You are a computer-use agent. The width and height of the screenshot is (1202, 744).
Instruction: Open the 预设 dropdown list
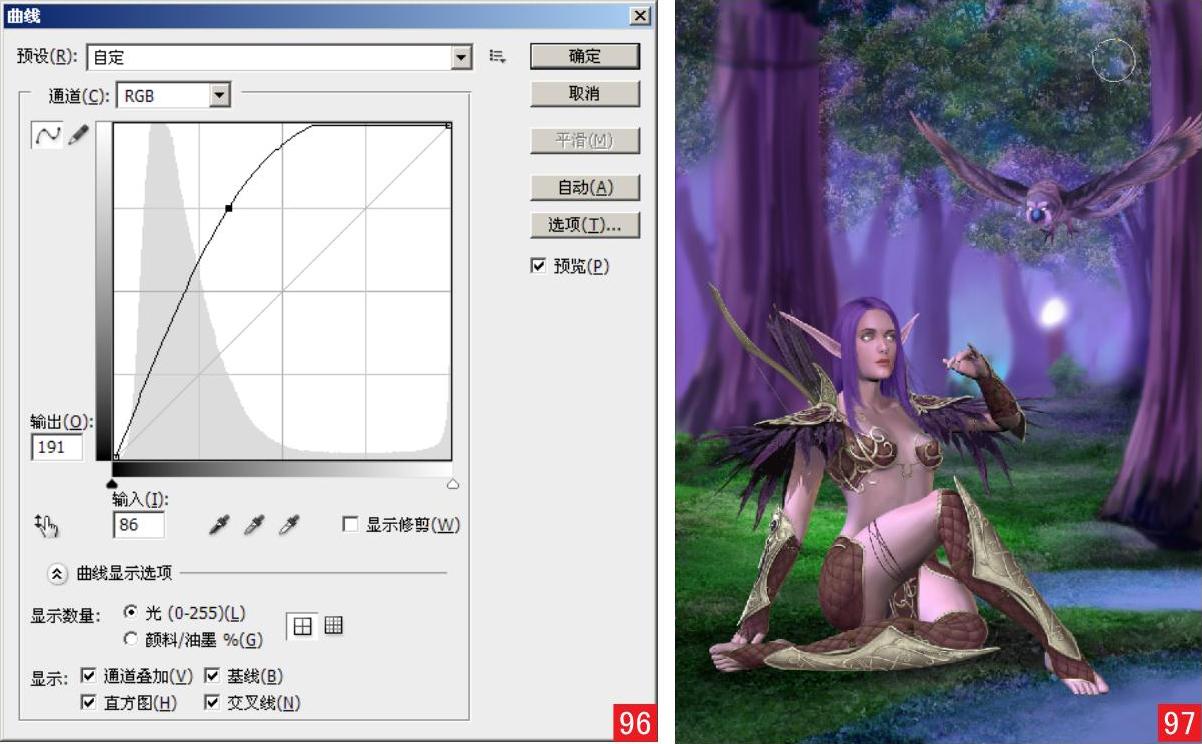[460, 58]
